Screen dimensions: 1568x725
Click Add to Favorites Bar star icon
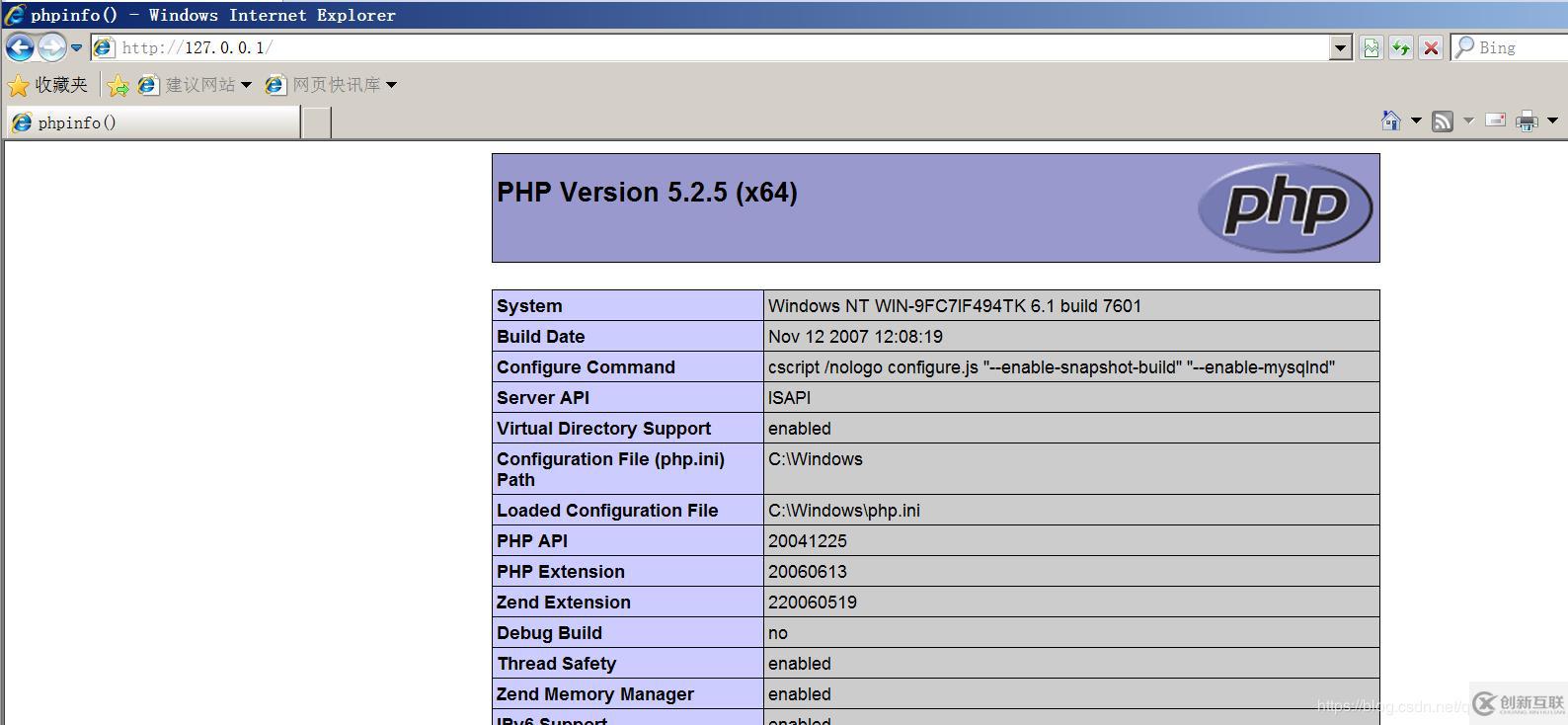[118, 85]
